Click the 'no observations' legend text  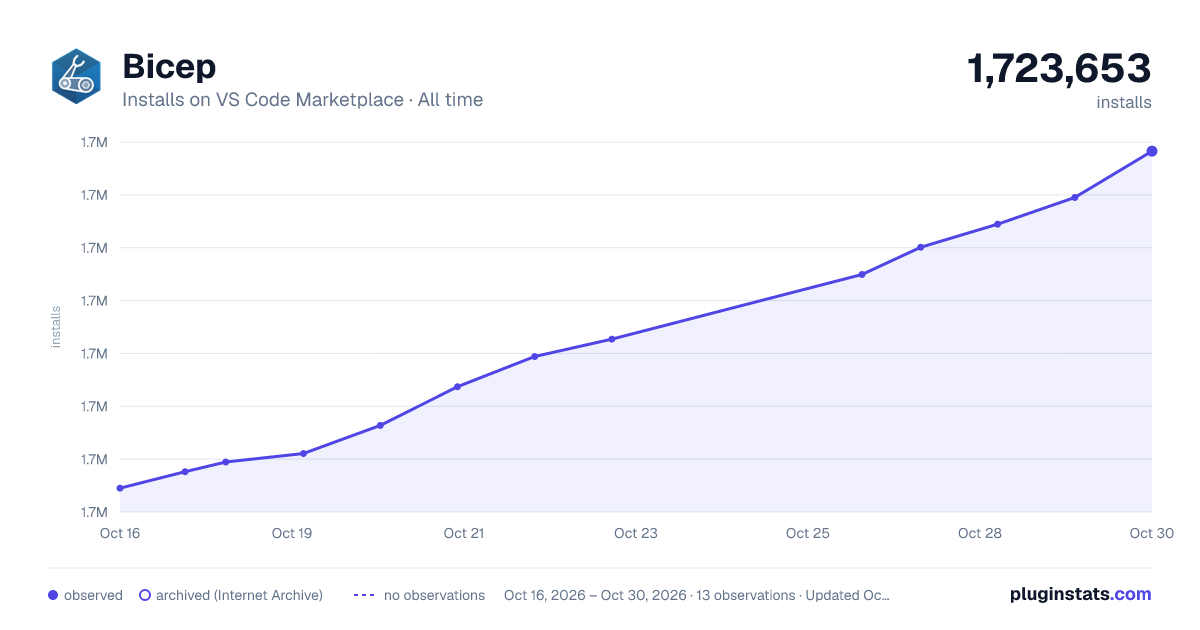tap(434, 595)
